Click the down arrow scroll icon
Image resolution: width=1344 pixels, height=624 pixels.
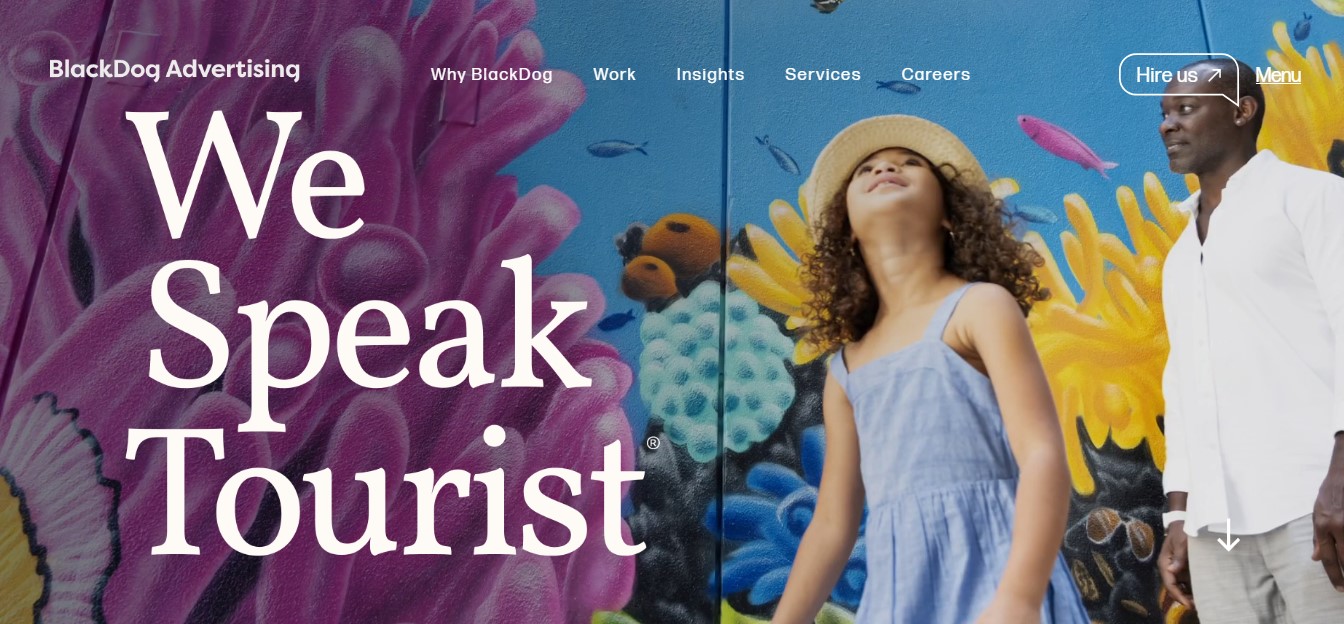[1228, 535]
